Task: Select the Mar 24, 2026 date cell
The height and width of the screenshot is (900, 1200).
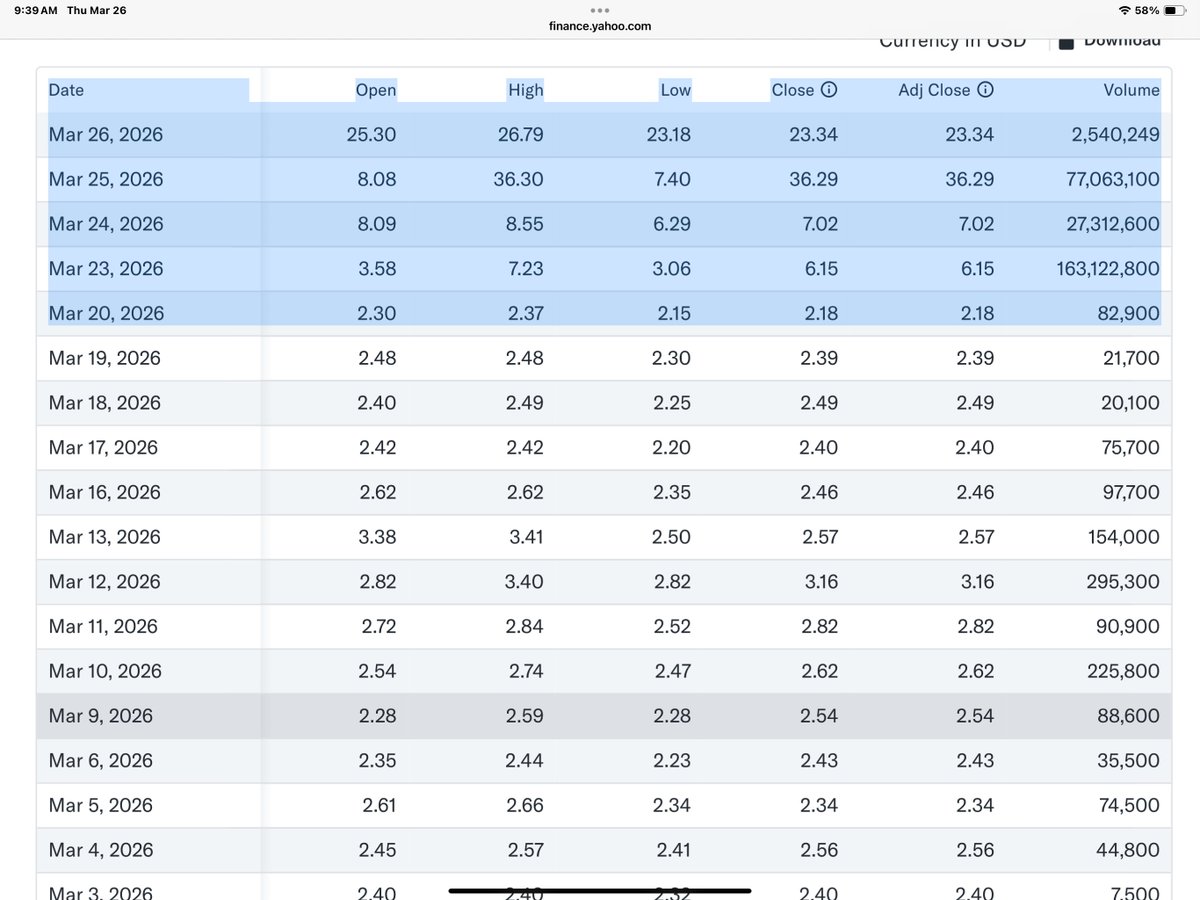Action: pyautogui.click(x=106, y=224)
